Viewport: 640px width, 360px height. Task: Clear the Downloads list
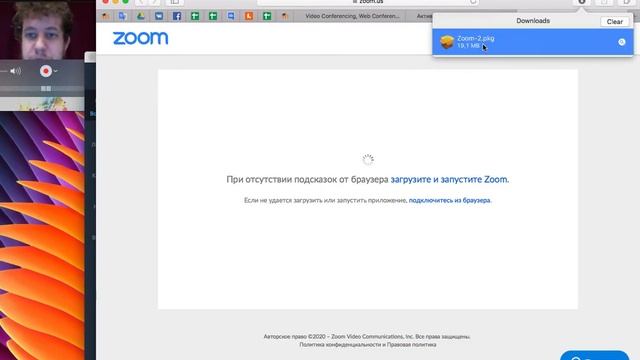click(x=614, y=22)
